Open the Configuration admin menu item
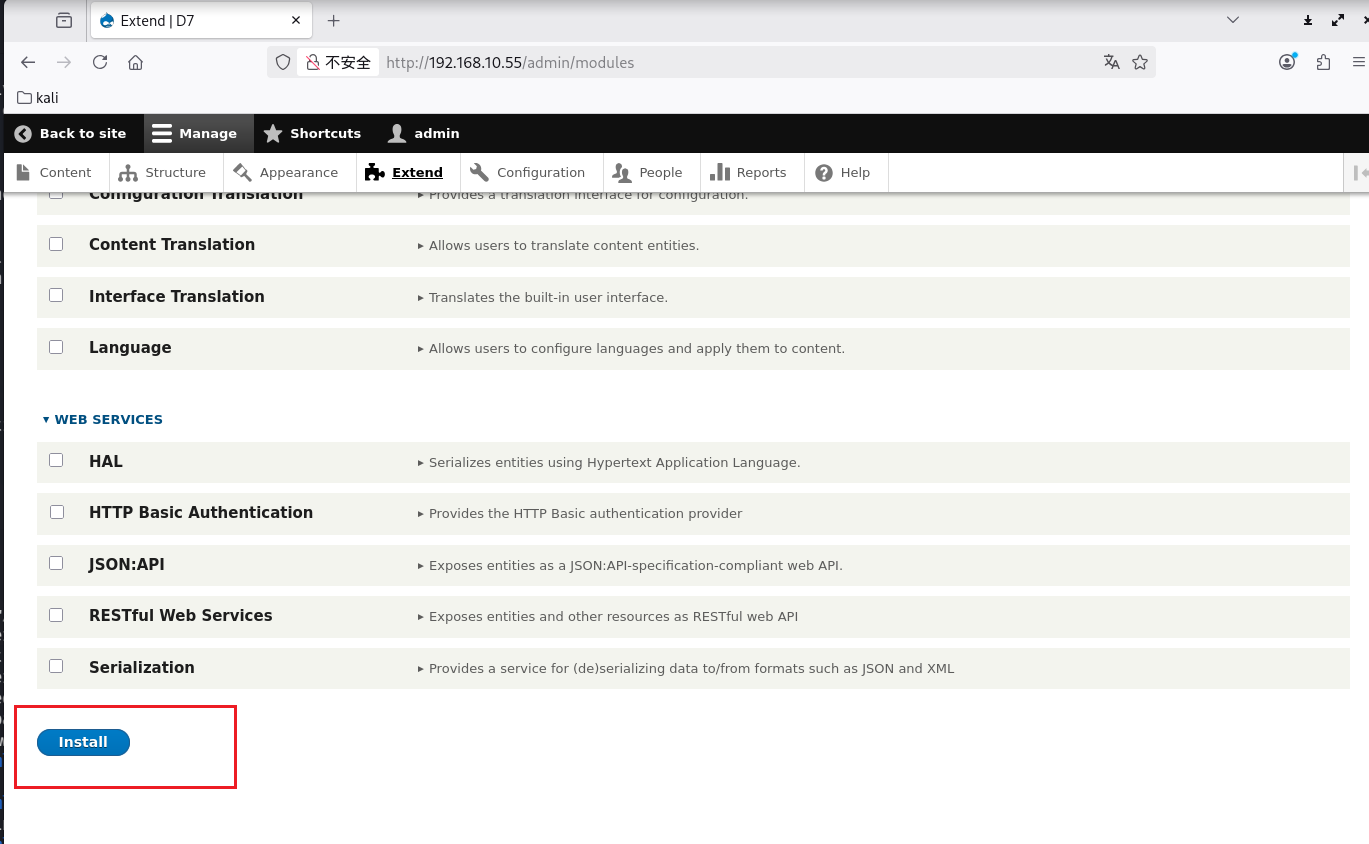 [x=531, y=172]
